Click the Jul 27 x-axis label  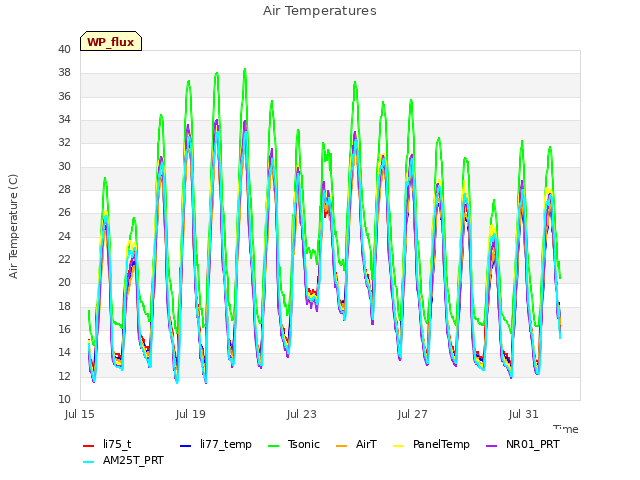(x=413, y=415)
